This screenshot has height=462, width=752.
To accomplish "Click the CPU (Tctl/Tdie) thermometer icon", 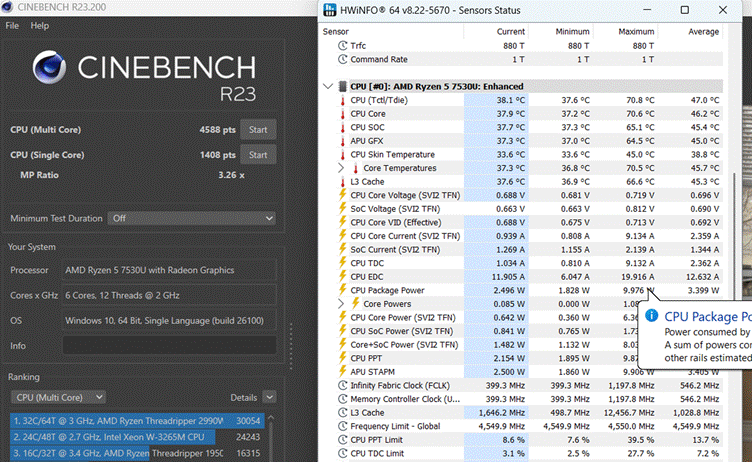I will pos(342,100).
